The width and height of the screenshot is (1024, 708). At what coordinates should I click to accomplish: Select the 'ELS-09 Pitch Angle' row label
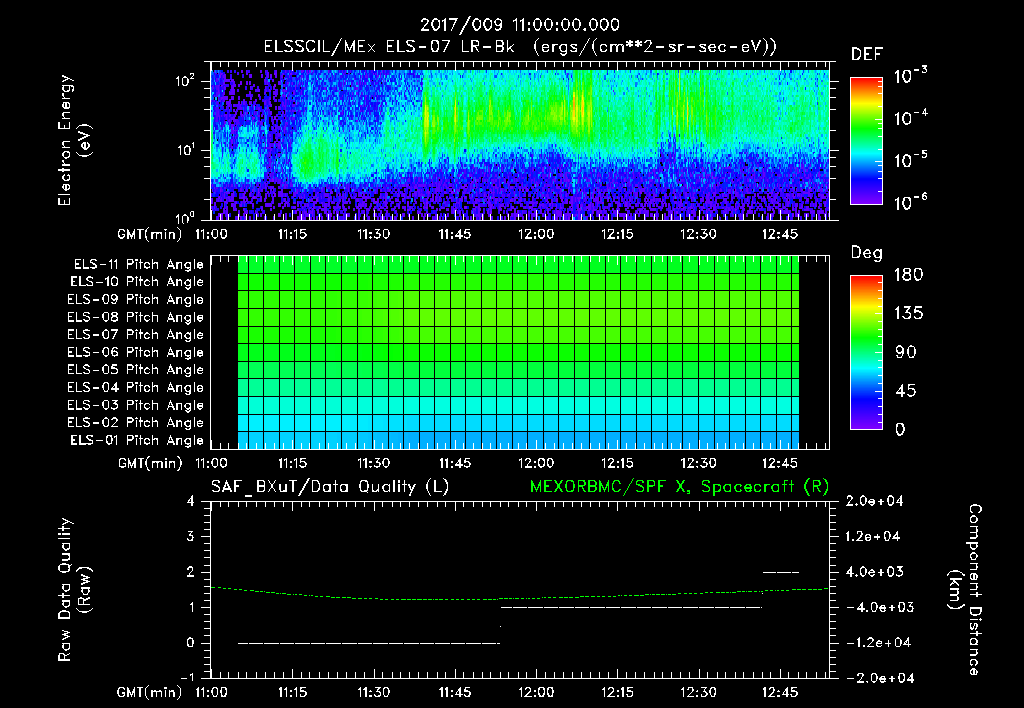point(136,300)
